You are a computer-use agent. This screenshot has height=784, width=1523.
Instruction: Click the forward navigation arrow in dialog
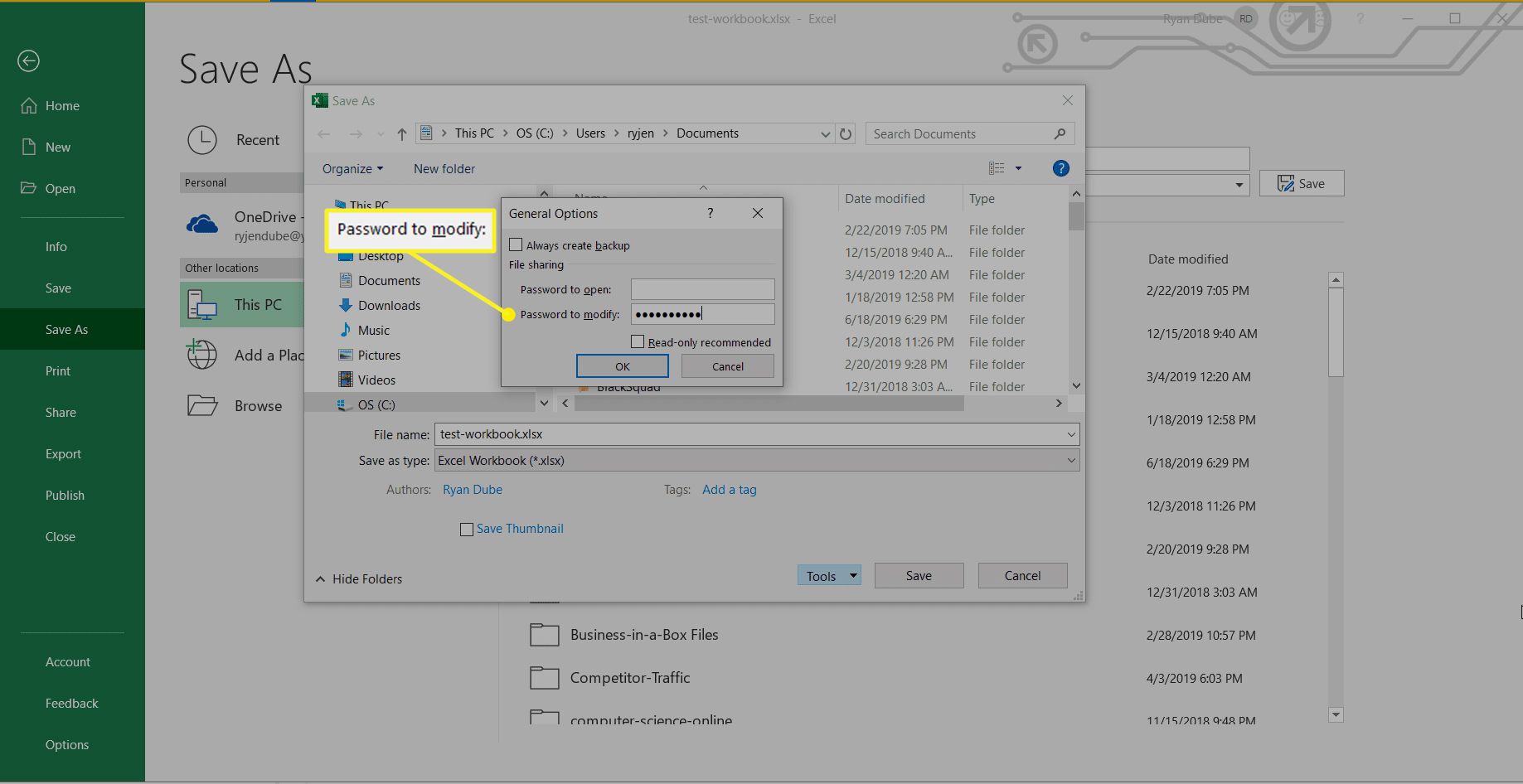(x=356, y=133)
